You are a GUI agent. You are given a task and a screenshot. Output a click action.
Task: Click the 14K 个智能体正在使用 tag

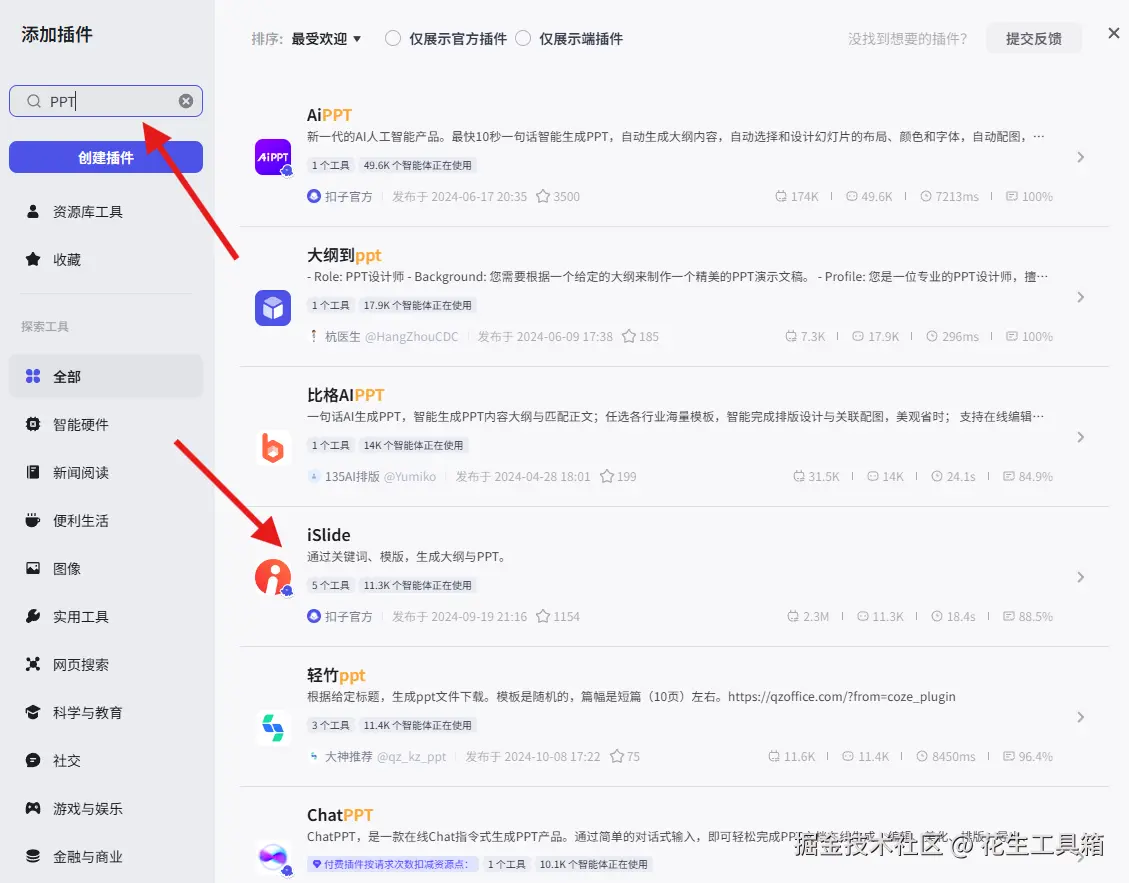(x=413, y=445)
